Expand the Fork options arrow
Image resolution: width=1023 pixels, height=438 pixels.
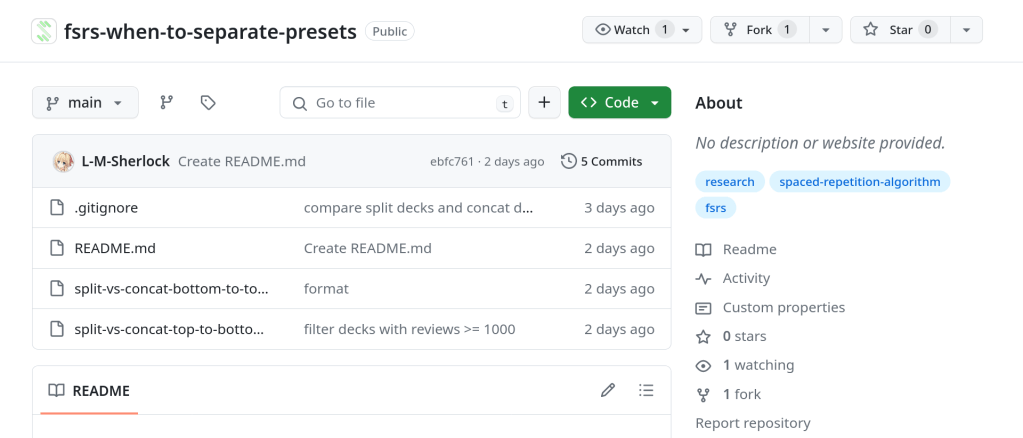pos(825,30)
